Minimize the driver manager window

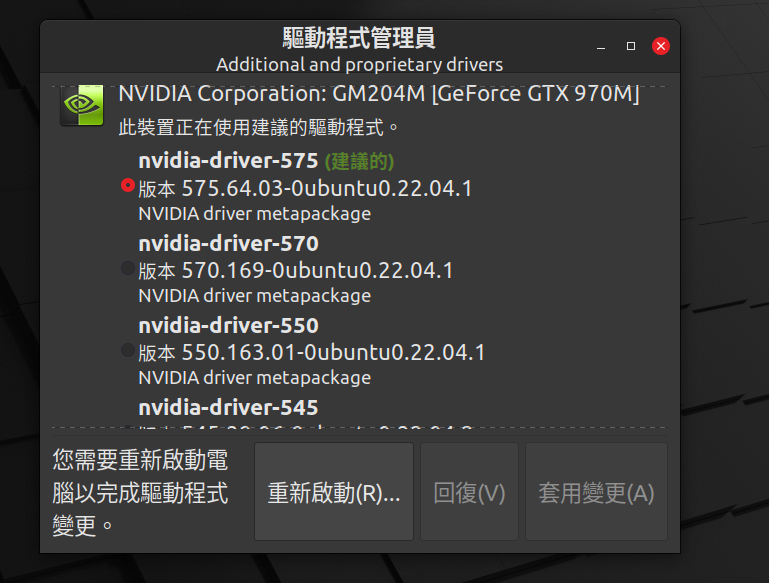601,46
